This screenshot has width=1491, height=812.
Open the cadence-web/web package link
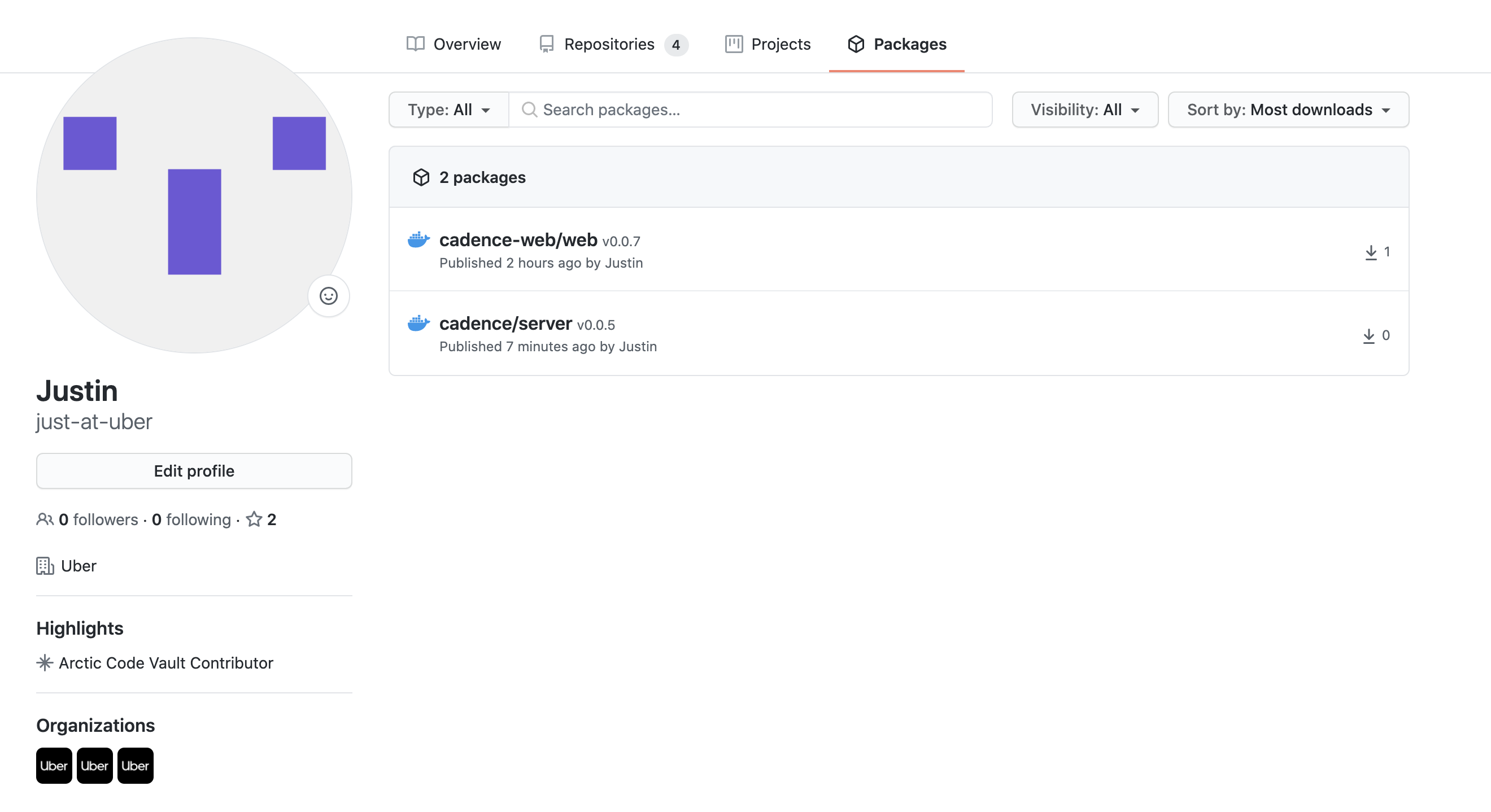pos(518,239)
